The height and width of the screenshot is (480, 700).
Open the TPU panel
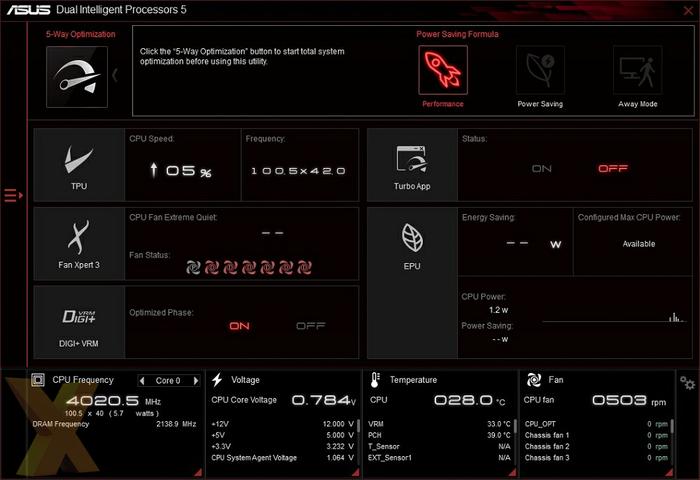(x=79, y=165)
